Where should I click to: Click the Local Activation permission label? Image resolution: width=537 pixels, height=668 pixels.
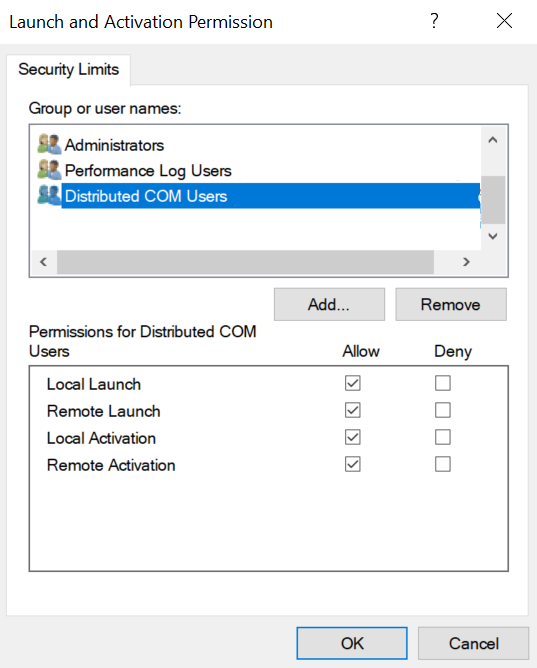click(101, 438)
